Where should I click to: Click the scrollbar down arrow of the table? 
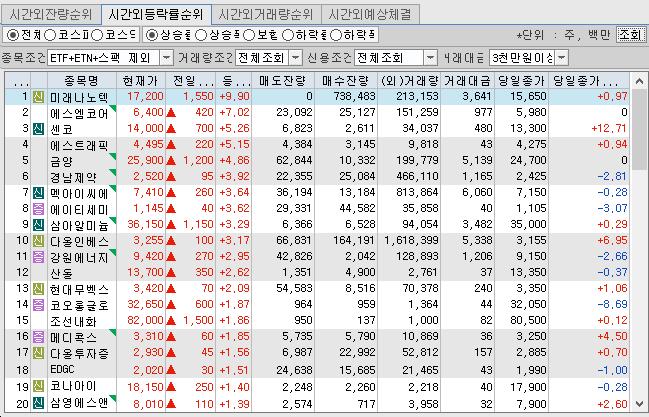pyautogui.click(x=639, y=403)
